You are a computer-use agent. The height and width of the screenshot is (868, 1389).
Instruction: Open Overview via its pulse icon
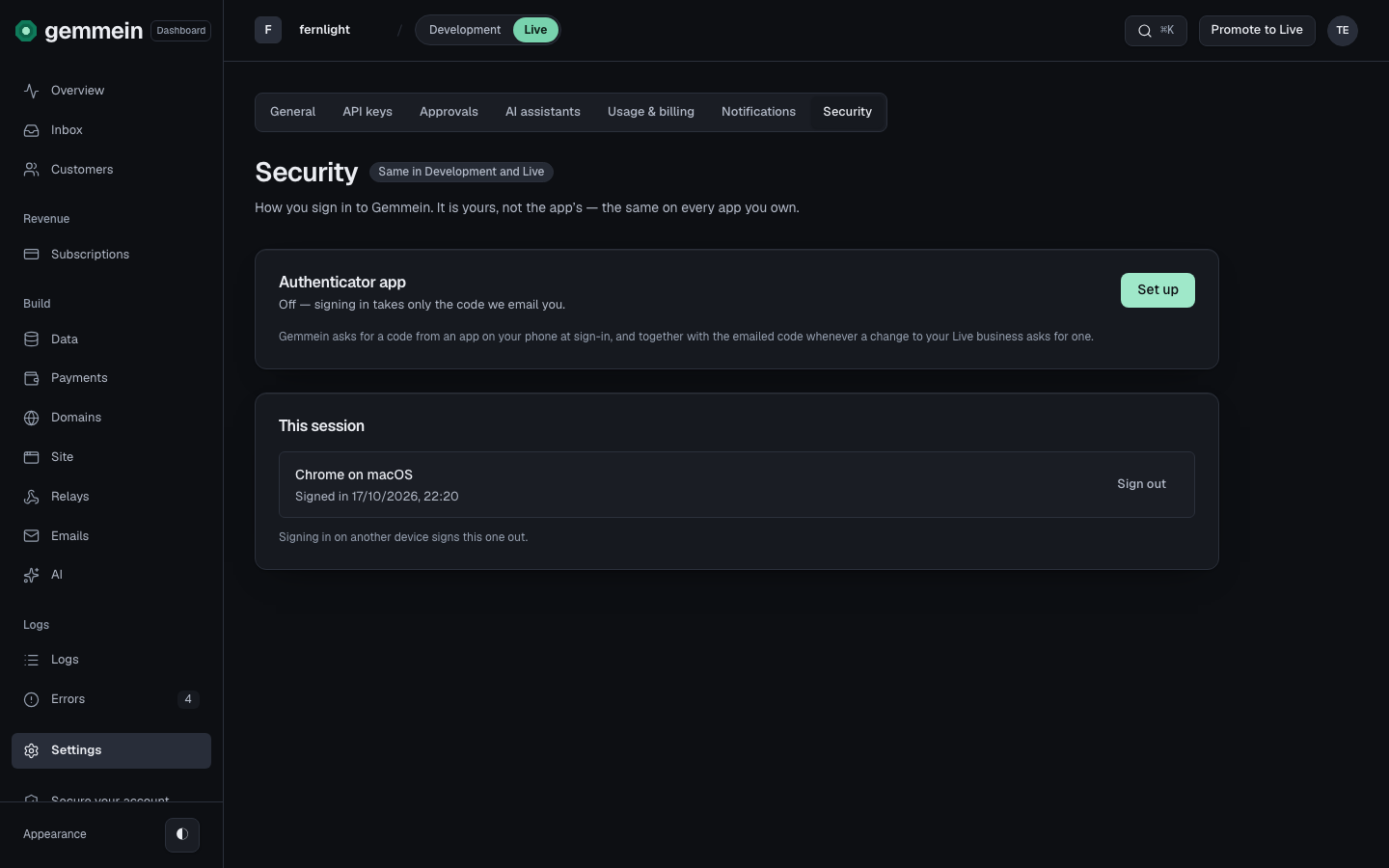[x=32, y=91]
